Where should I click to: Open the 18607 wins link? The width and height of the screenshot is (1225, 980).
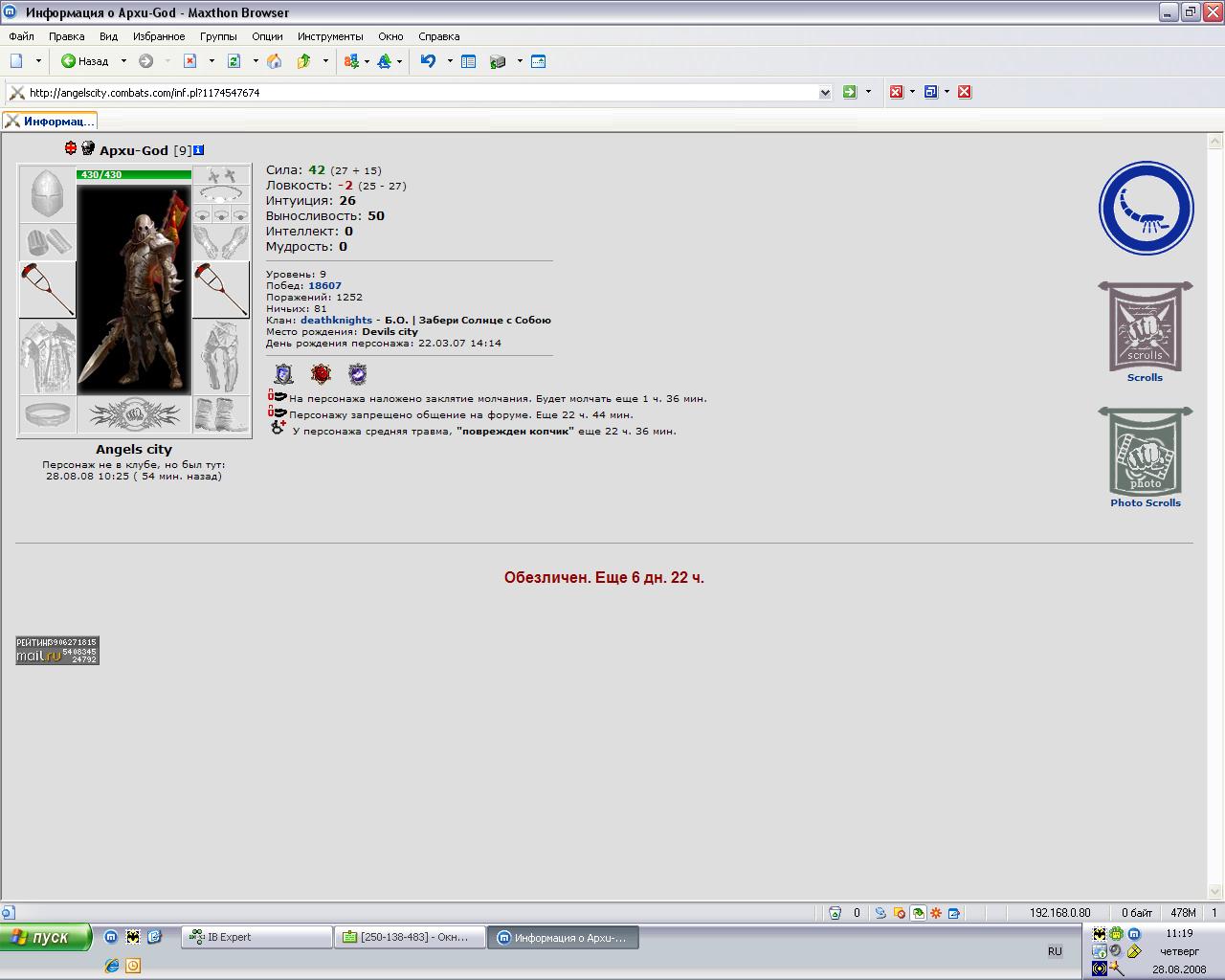[324, 286]
